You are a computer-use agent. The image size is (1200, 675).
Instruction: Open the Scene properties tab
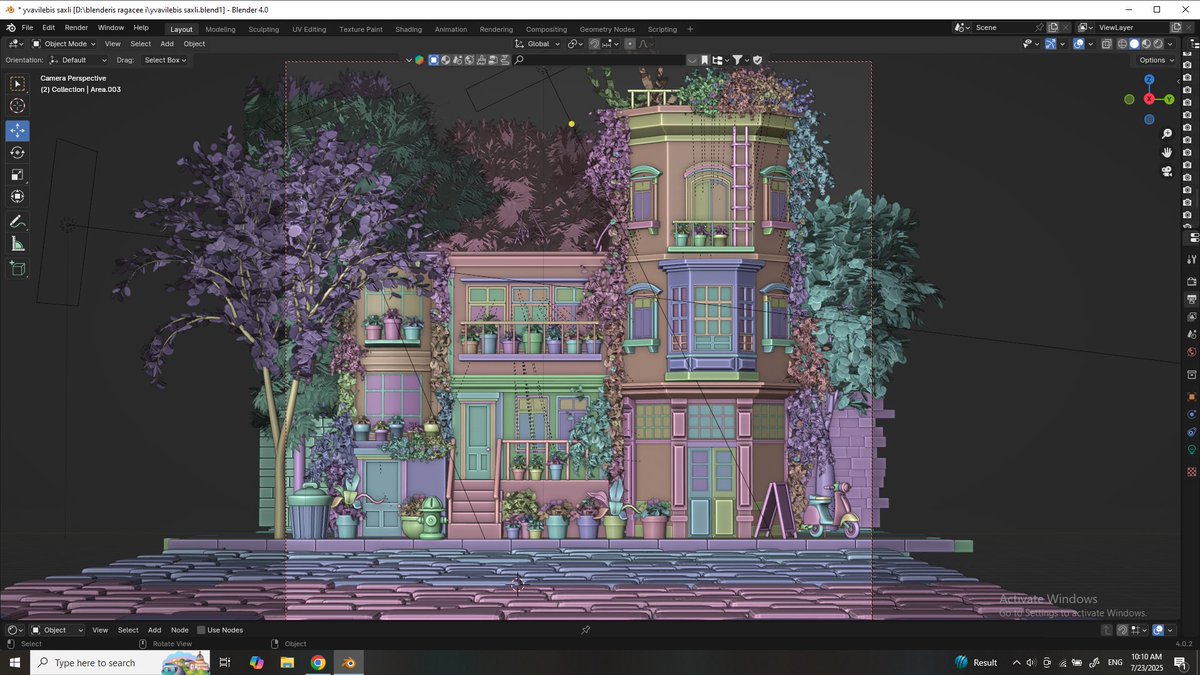coord(1191,334)
